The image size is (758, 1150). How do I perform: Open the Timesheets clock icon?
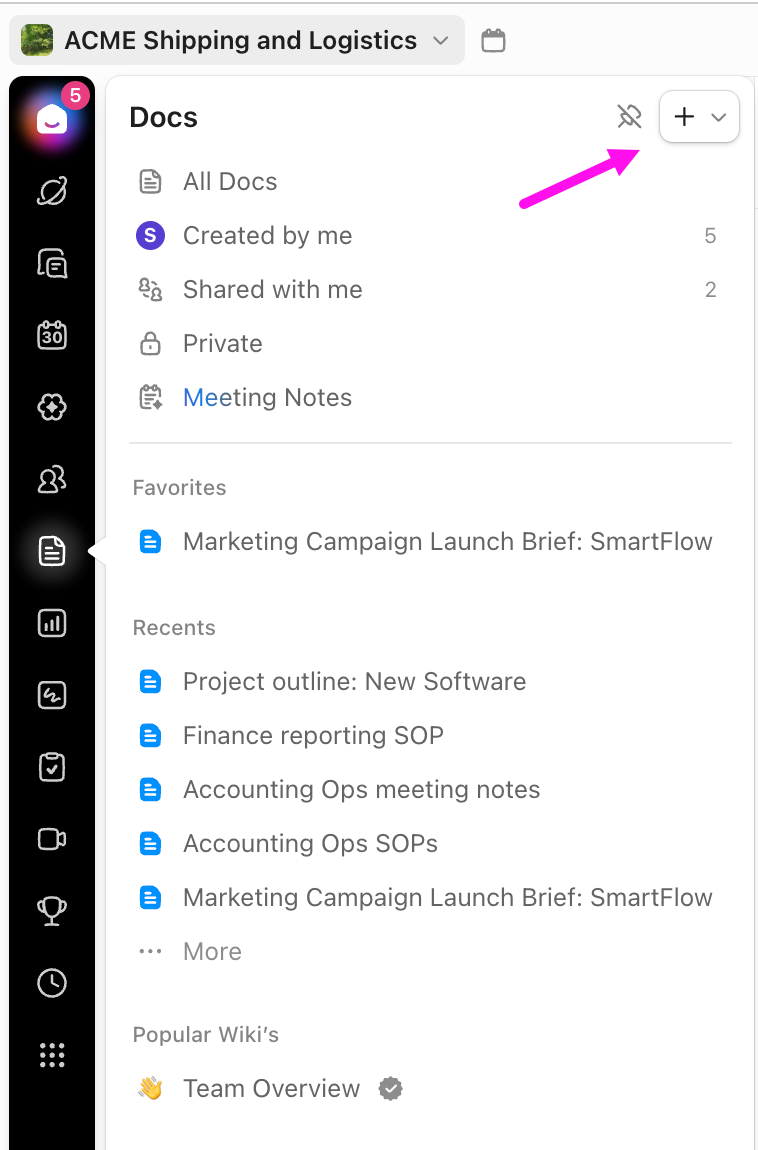52,983
